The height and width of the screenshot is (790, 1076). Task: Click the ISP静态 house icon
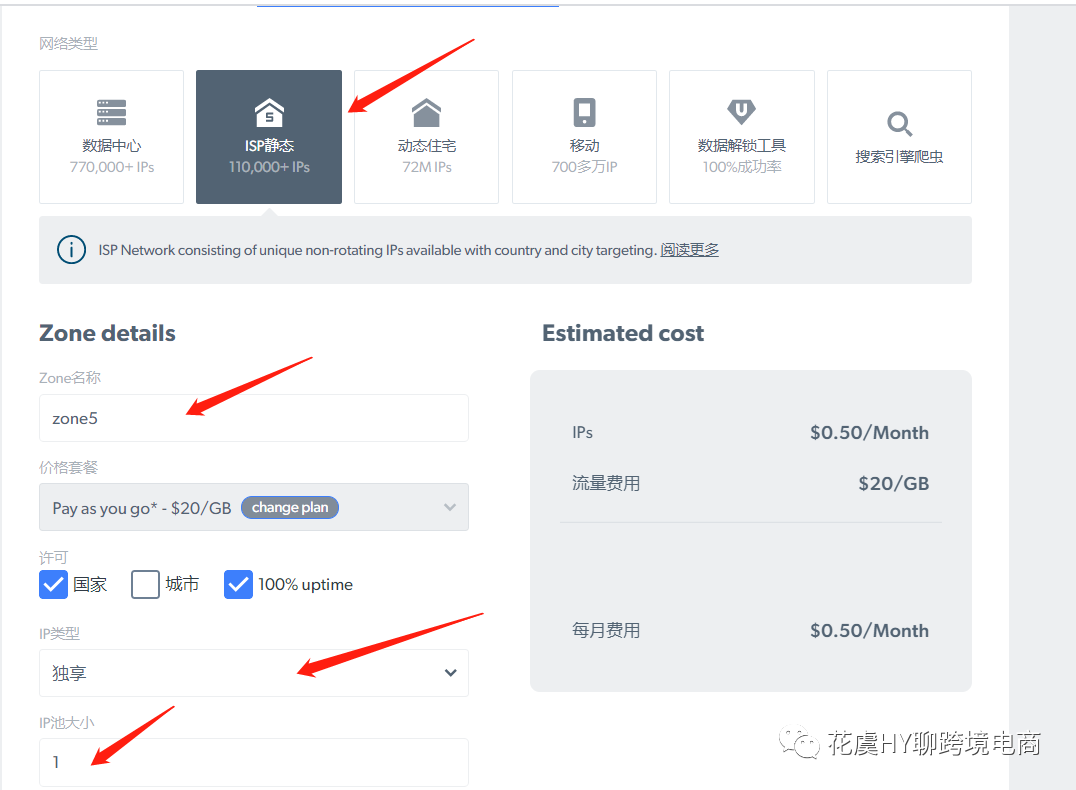tap(268, 110)
